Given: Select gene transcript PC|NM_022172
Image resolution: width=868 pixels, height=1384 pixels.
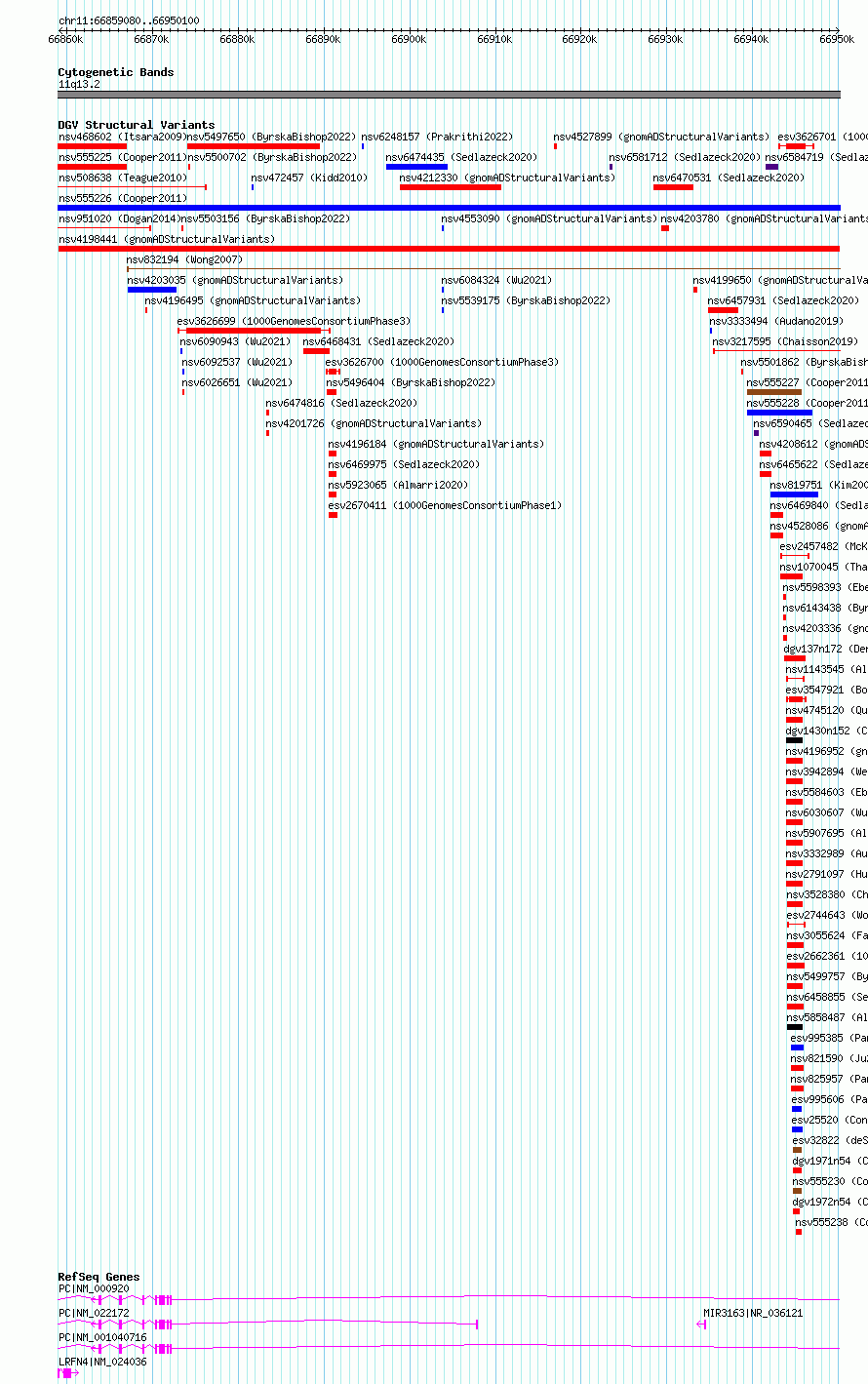Looking at the screenshot, I should [x=267, y=1325].
